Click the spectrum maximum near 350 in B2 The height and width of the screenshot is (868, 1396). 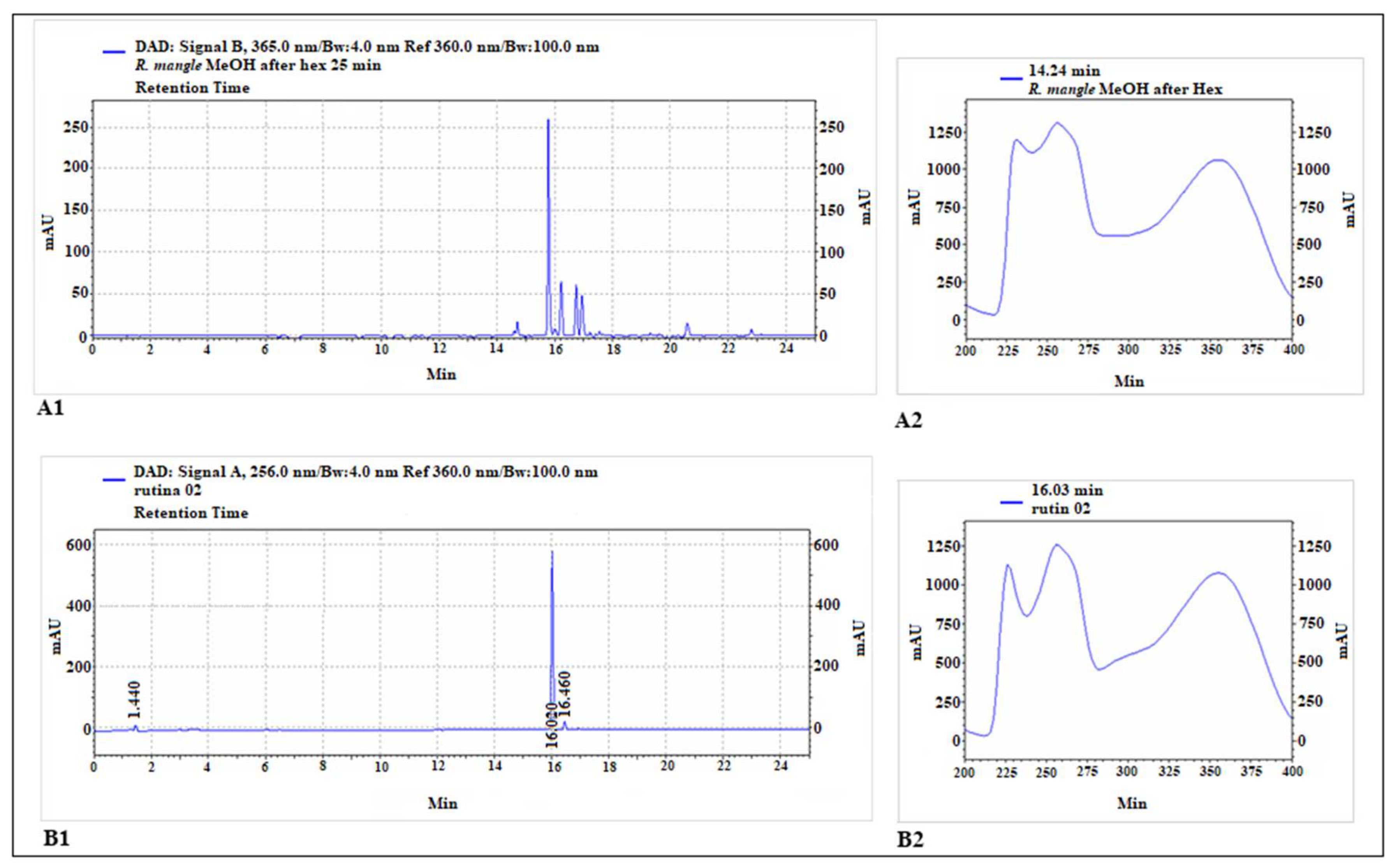1218,572
